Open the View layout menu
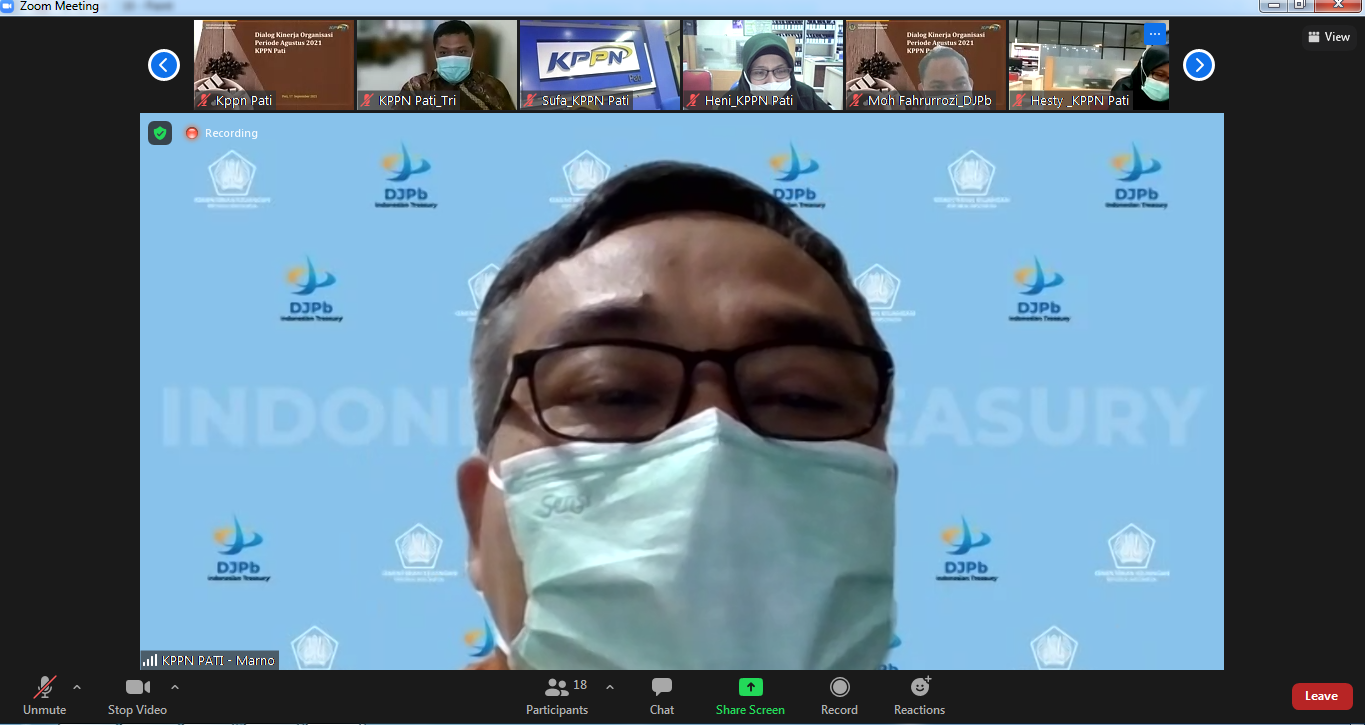The height and width of the screenshot is (725, 1365). 1328,37
